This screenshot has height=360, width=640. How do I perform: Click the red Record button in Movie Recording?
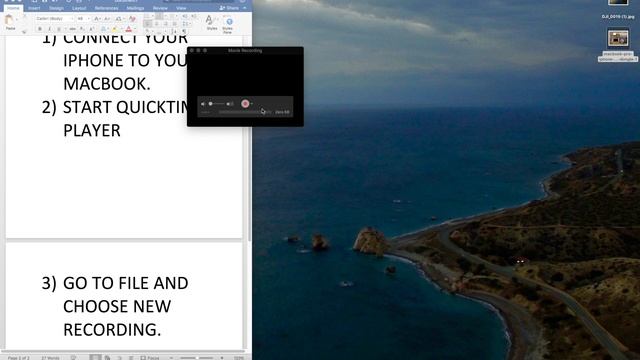pyautogui.click(x=245, y=104)
